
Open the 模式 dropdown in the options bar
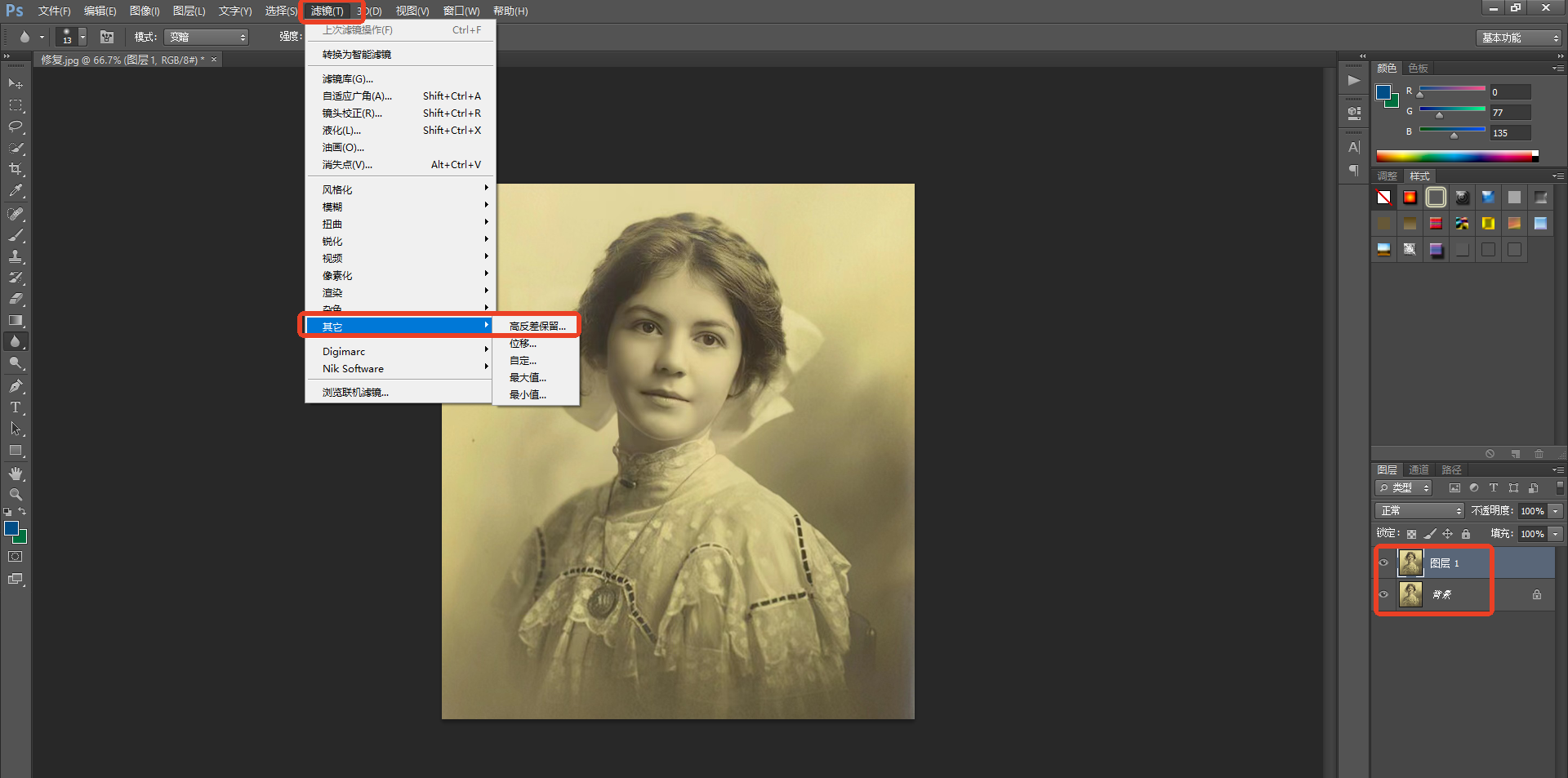click(x=207, y=38)
